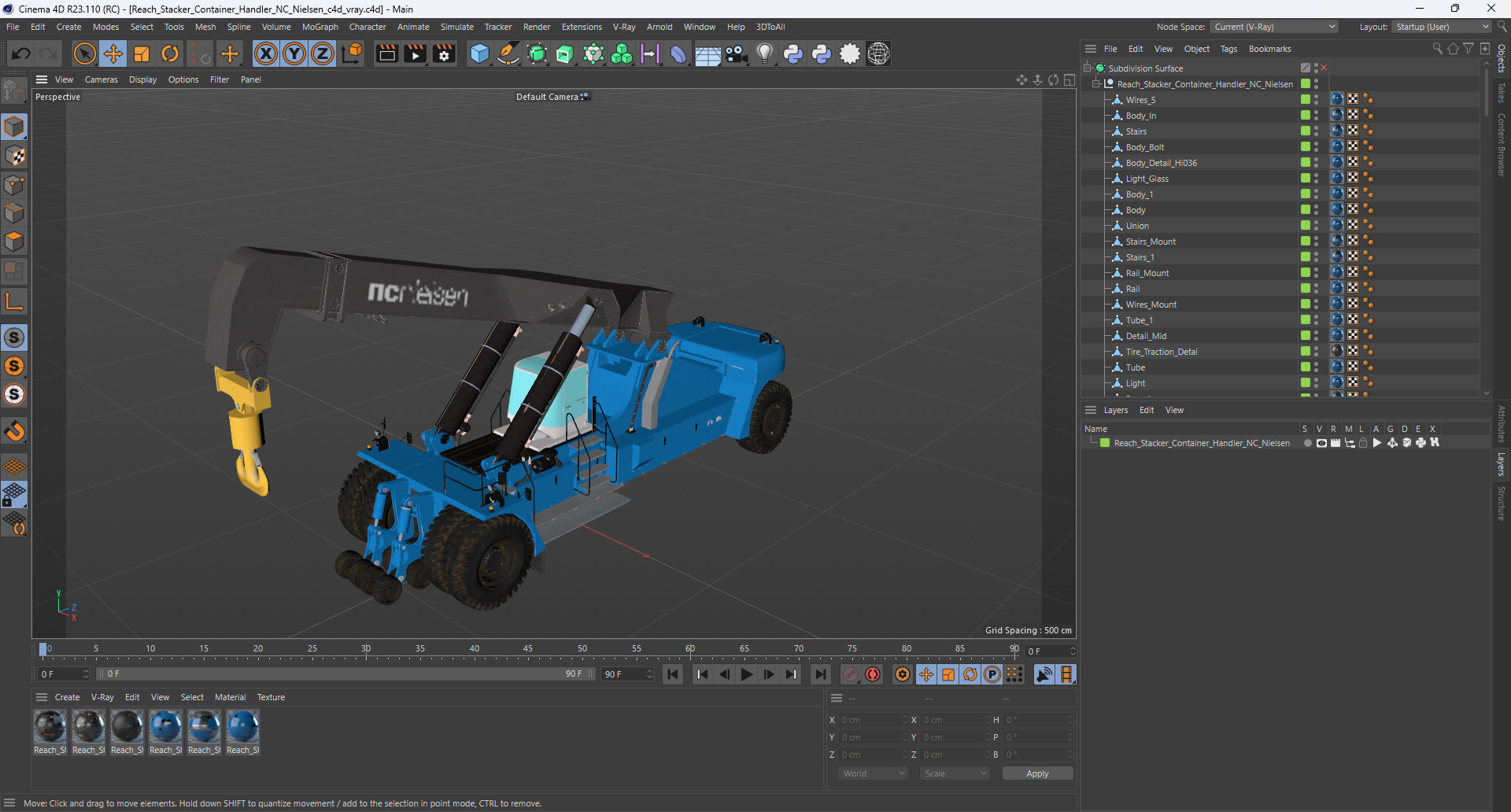Select the last blue Reach_St material thumbnail
1511x812 pixels.
pos(242,727)
